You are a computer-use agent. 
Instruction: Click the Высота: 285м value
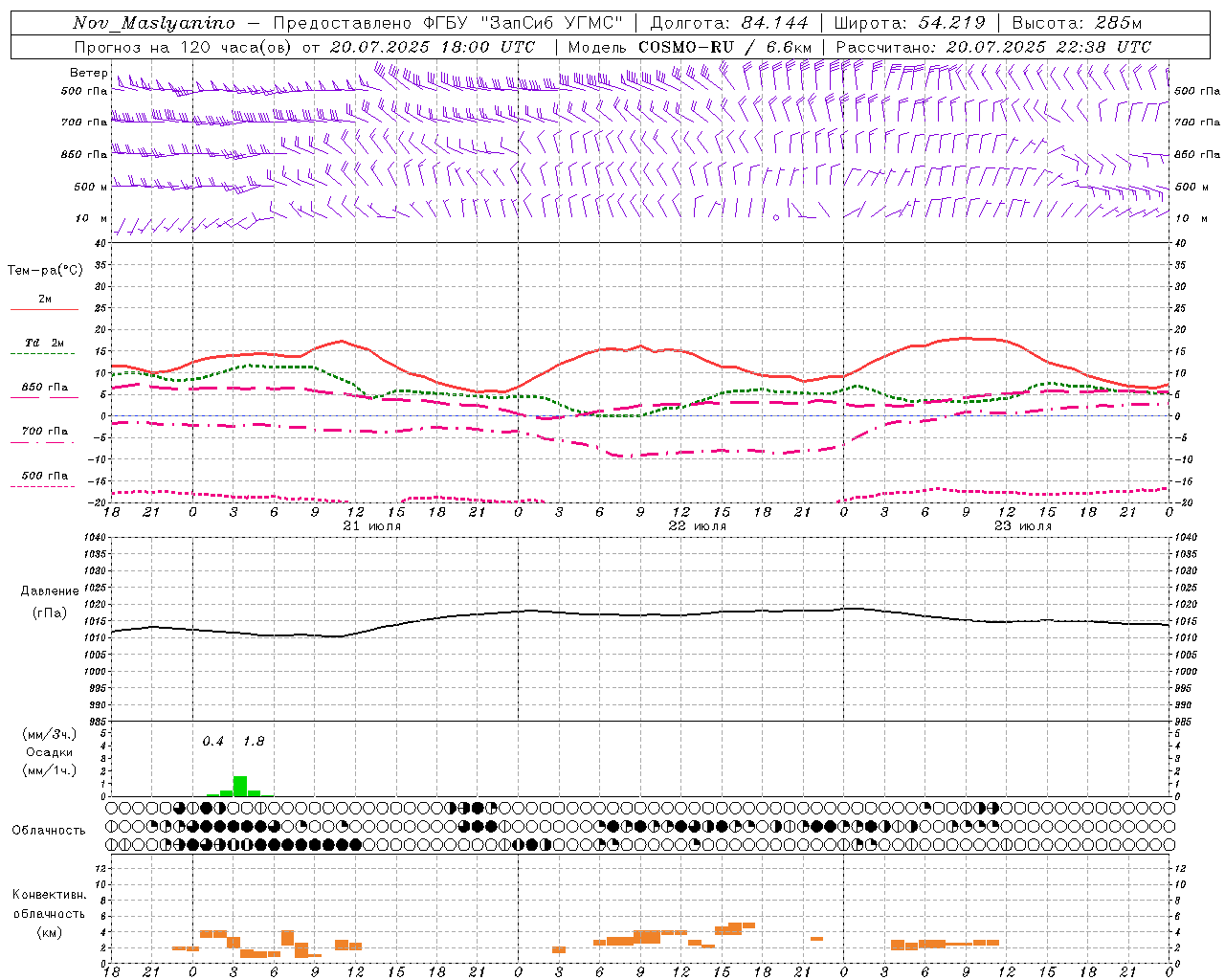[x=1077, y=23]
